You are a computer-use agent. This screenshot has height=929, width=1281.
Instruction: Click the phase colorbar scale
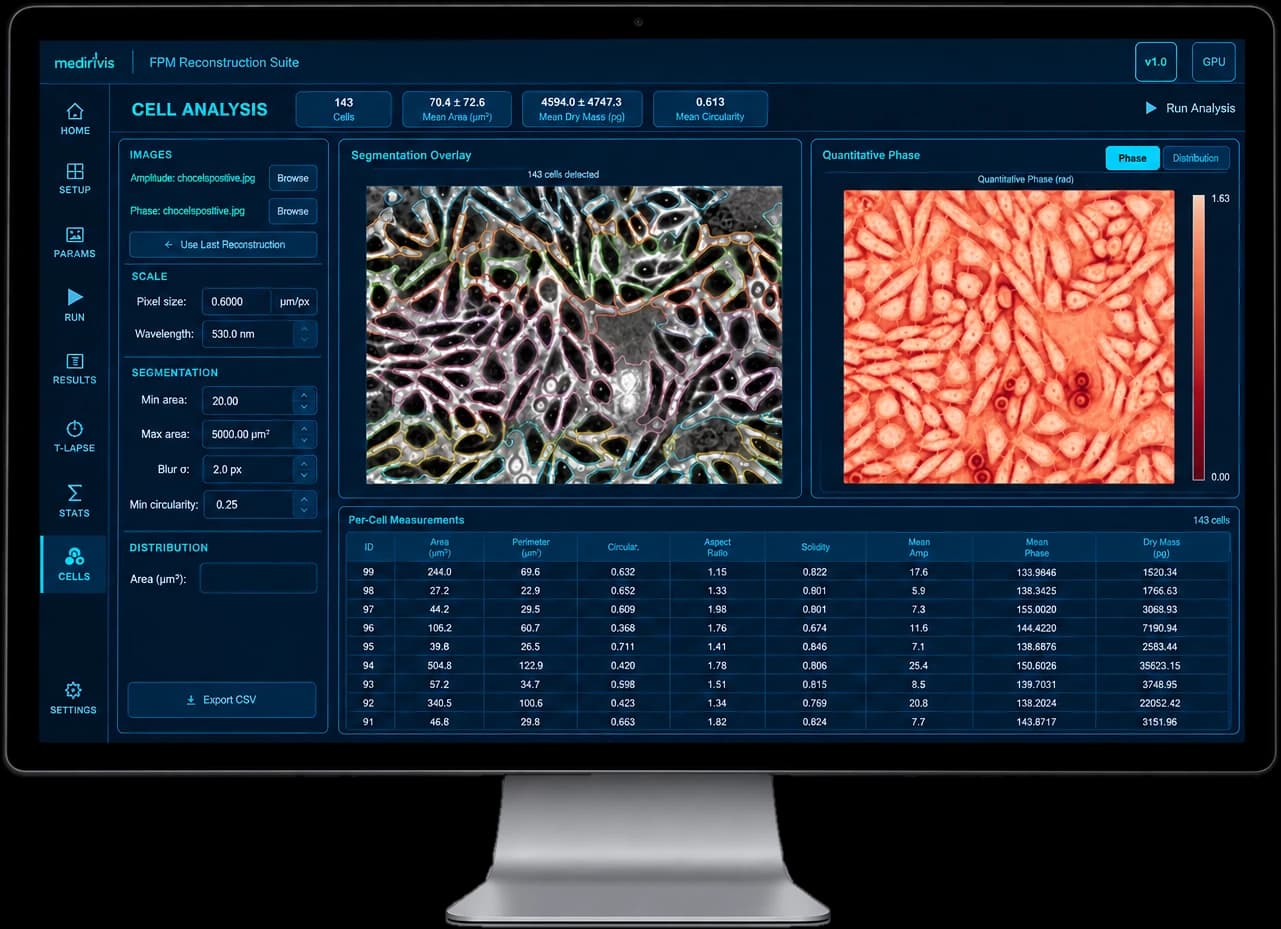[1198, 337]
